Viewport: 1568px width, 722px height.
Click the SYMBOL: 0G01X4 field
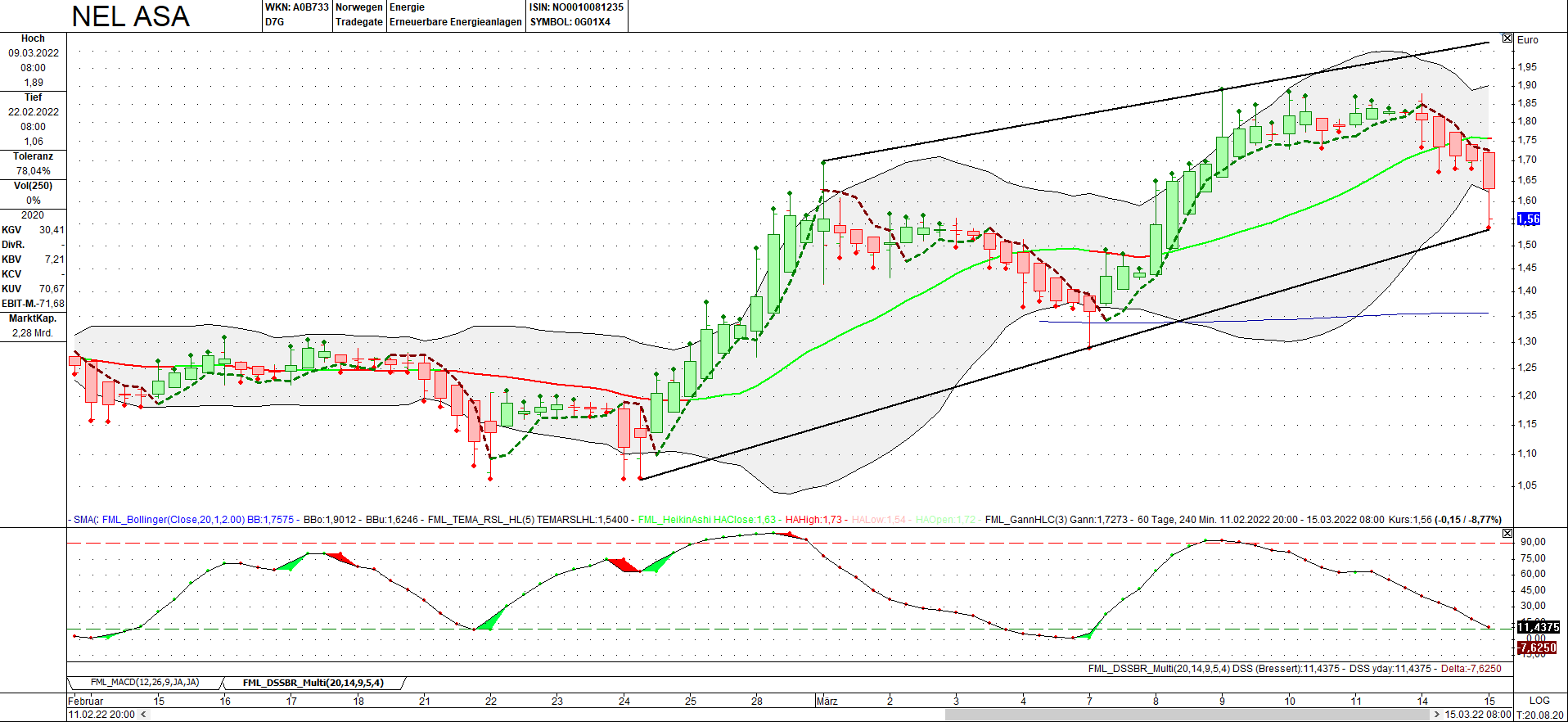coord(570,22)
